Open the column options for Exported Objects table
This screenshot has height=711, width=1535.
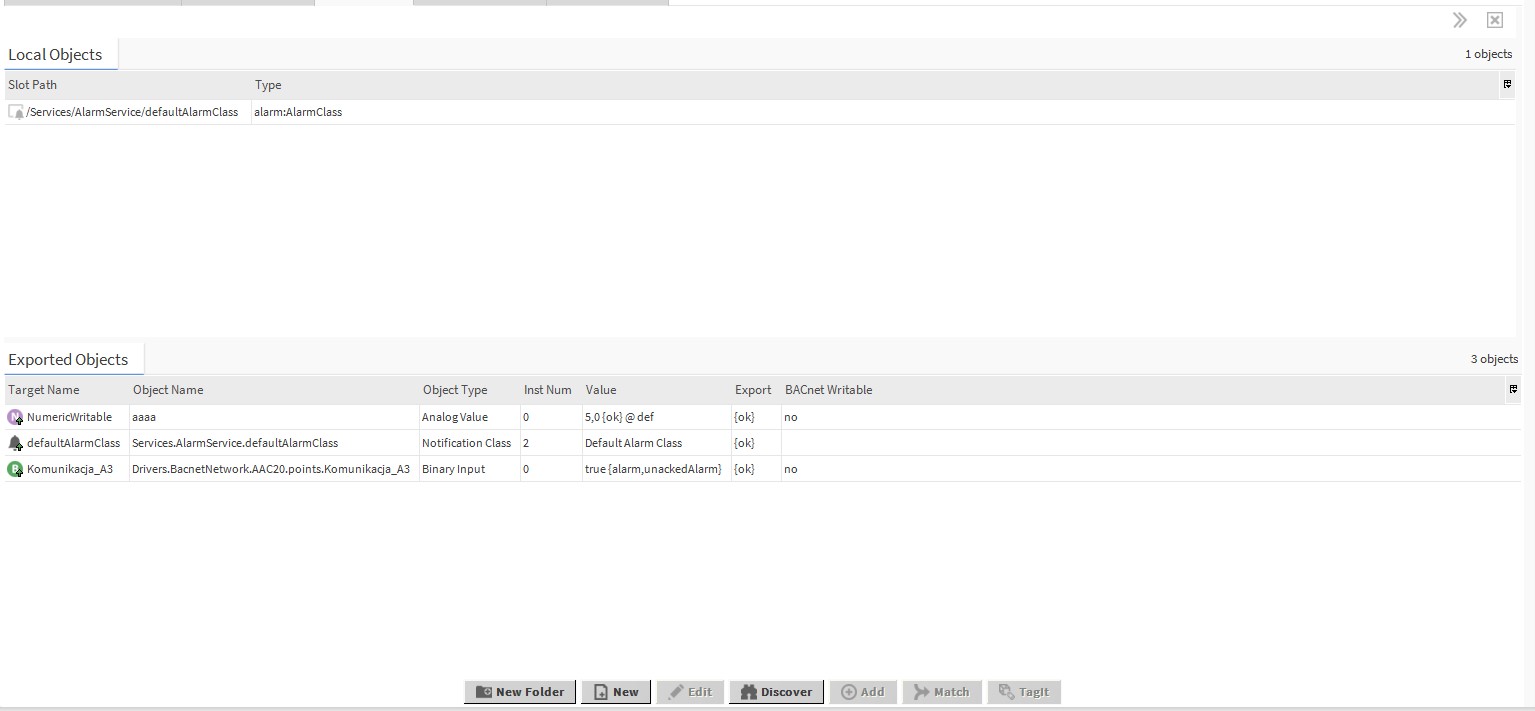tap(1514, 390)
